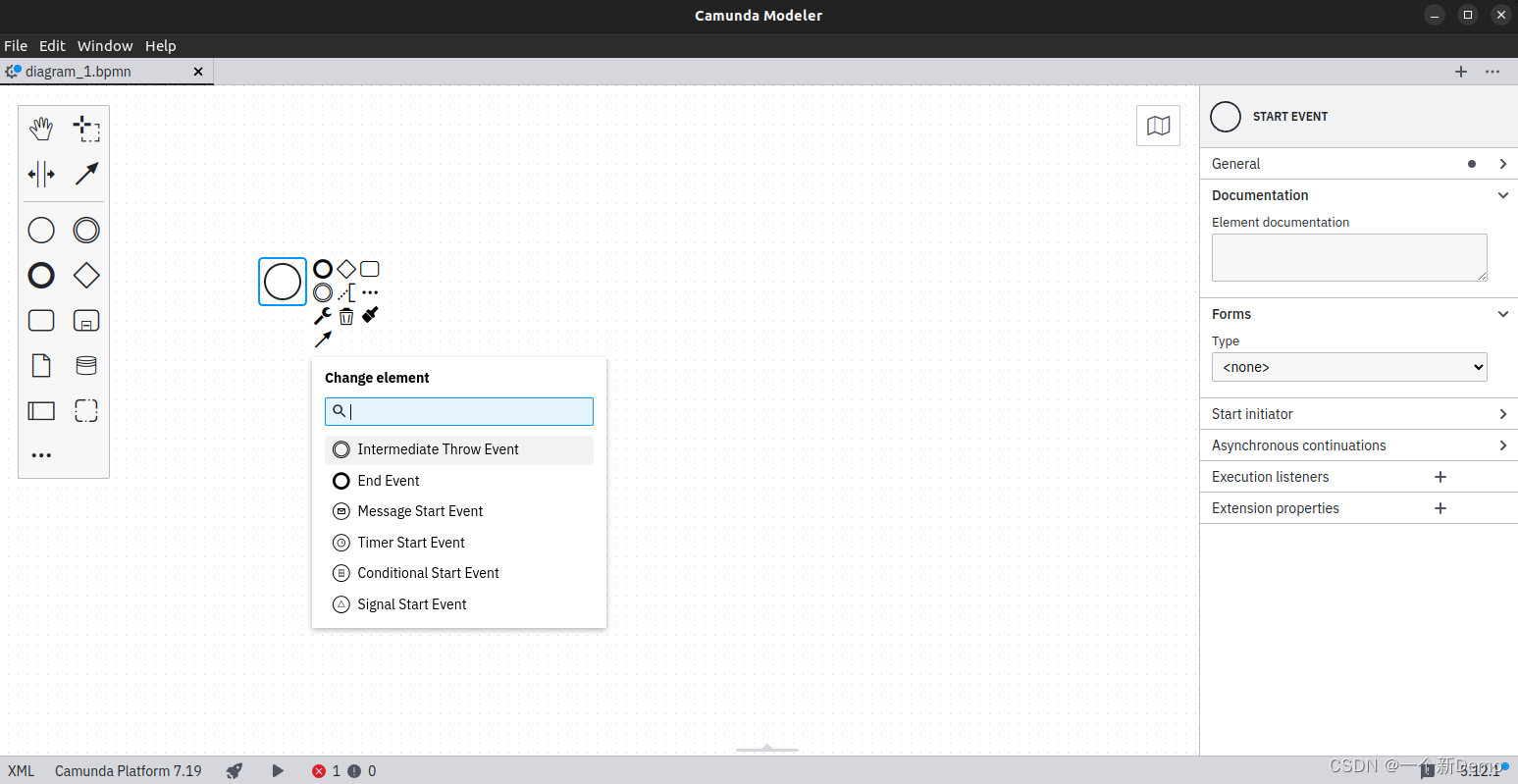Create a group from palette
This screenshot has height=784, width=1518.
(x=86, y=411)
